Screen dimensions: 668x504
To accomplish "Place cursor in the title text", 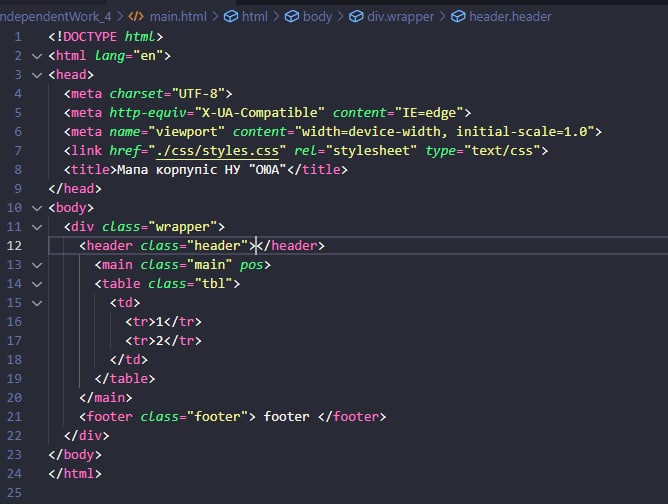I will point(202,170).
